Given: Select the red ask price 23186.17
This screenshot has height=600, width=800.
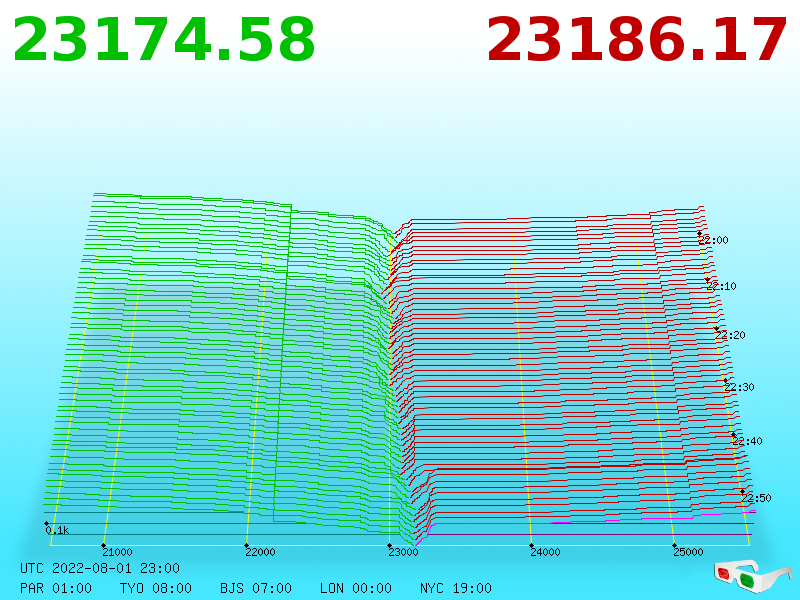Looking at the screenshot, I should (637, 40).
